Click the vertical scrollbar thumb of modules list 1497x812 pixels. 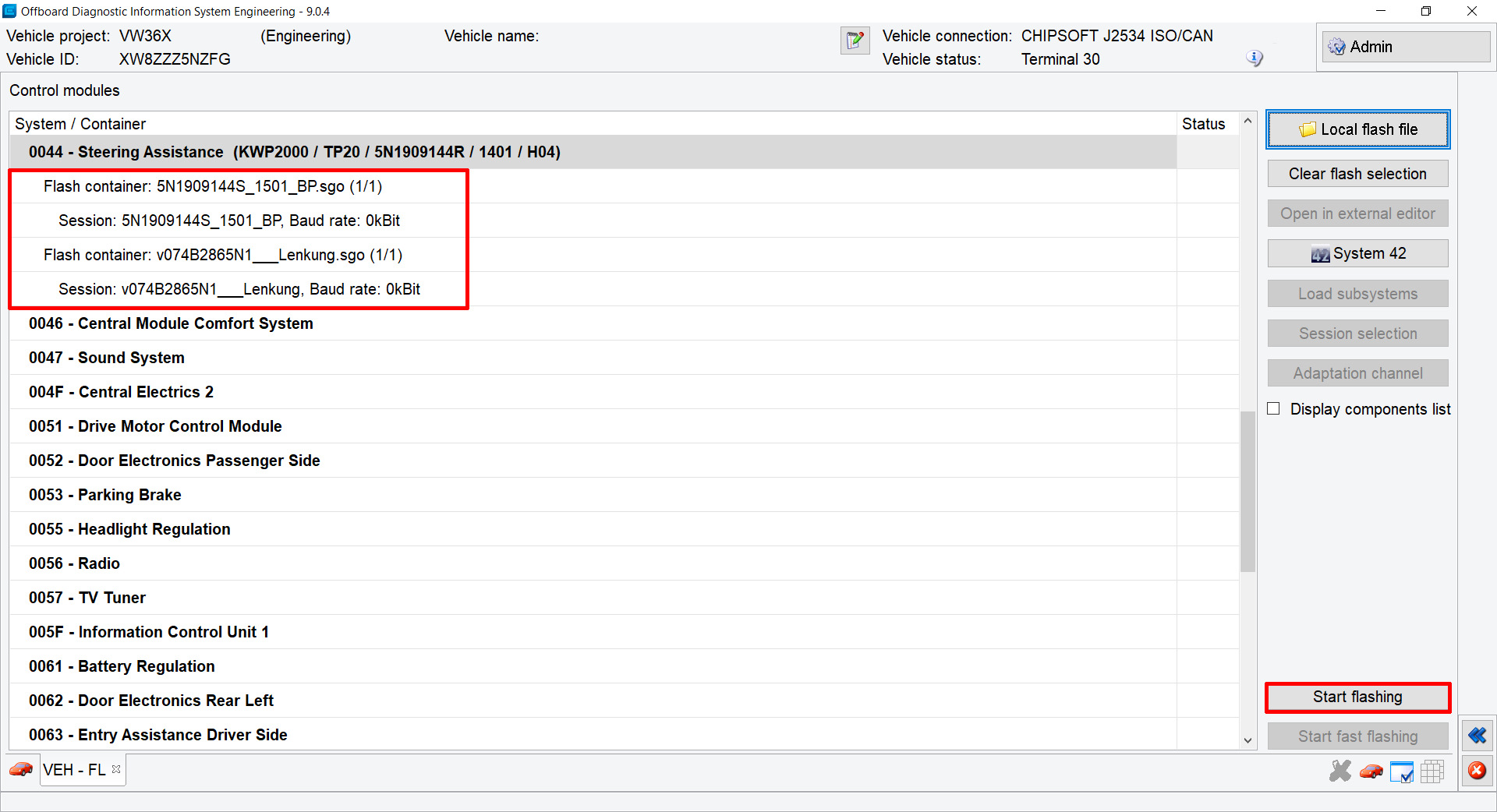[x=1247, y=492]
